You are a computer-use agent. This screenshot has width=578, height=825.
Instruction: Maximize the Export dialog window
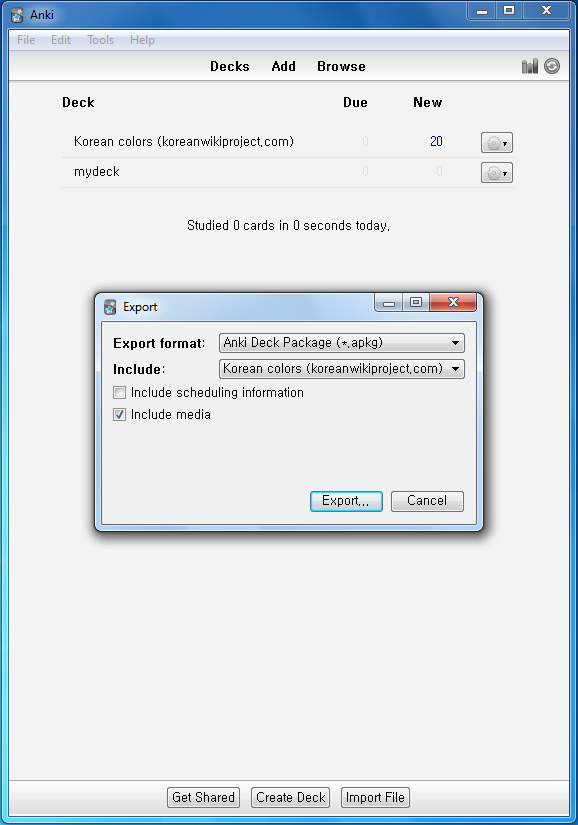416,302
